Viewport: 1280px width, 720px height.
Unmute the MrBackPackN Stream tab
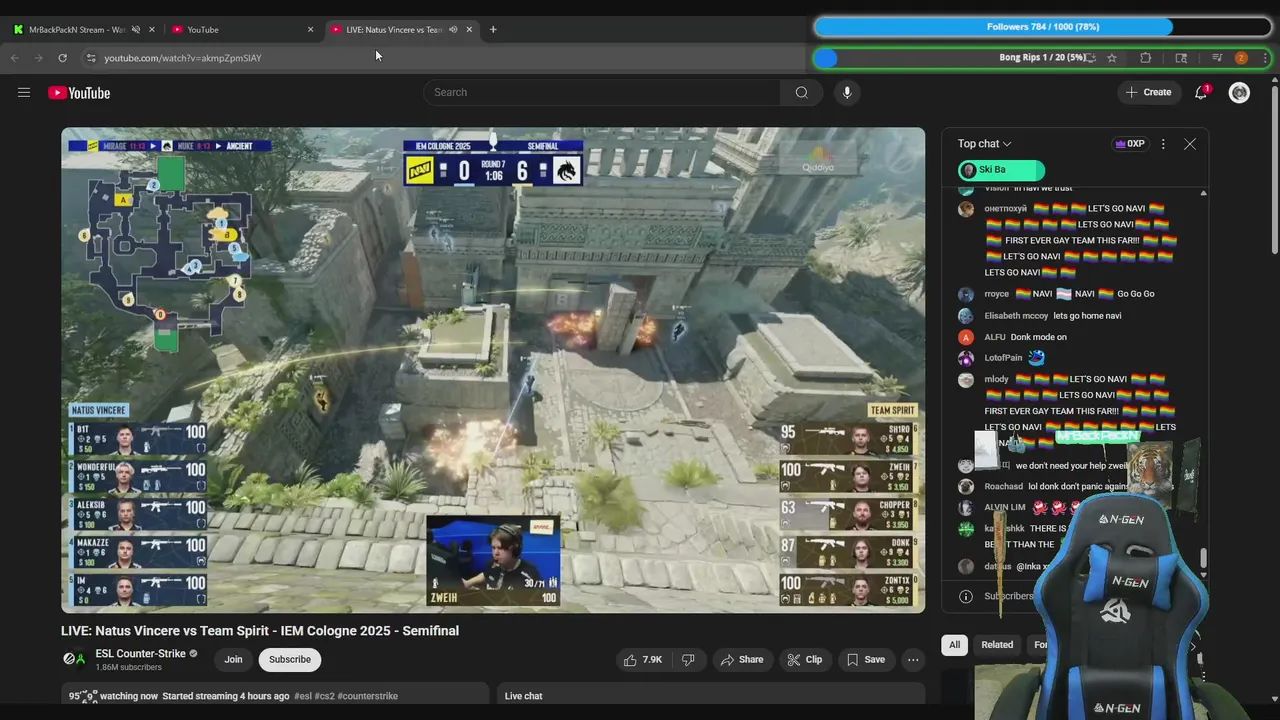(136, 29)
